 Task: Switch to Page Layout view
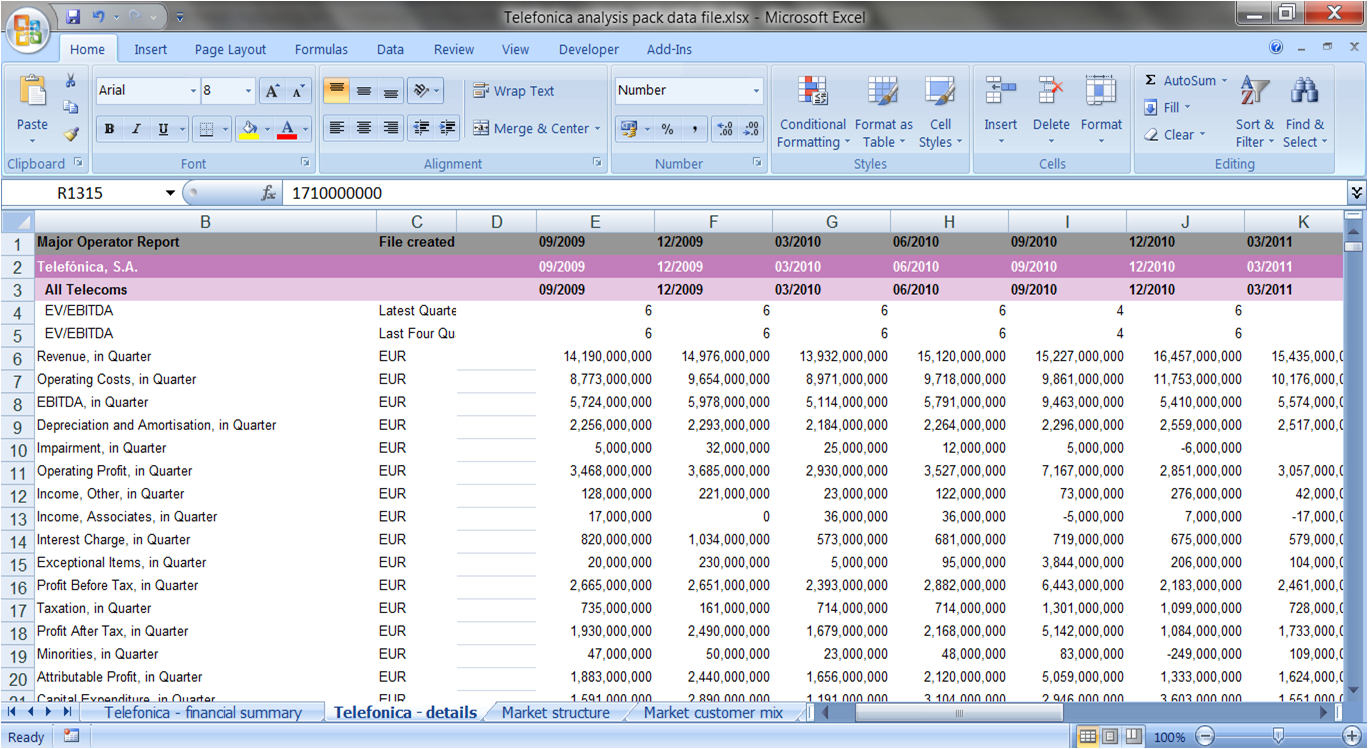(1110, 737)
